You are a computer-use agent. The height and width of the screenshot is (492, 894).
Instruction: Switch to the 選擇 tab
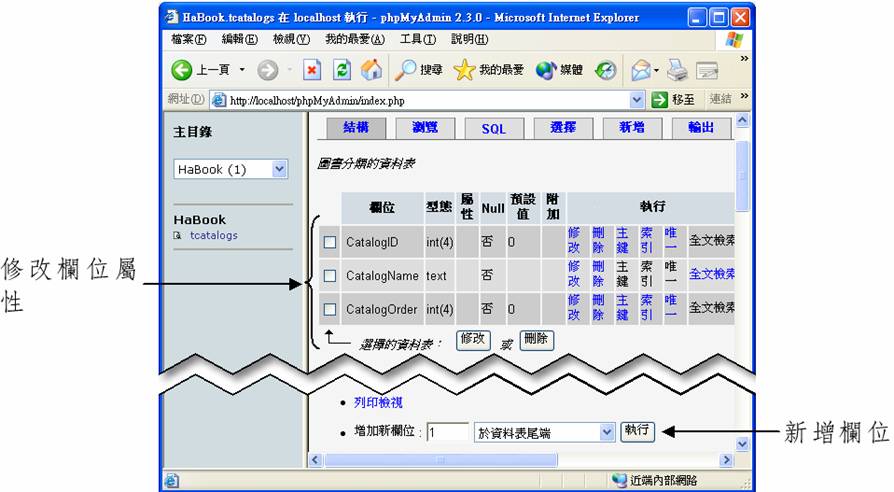(x=563, y=128)
